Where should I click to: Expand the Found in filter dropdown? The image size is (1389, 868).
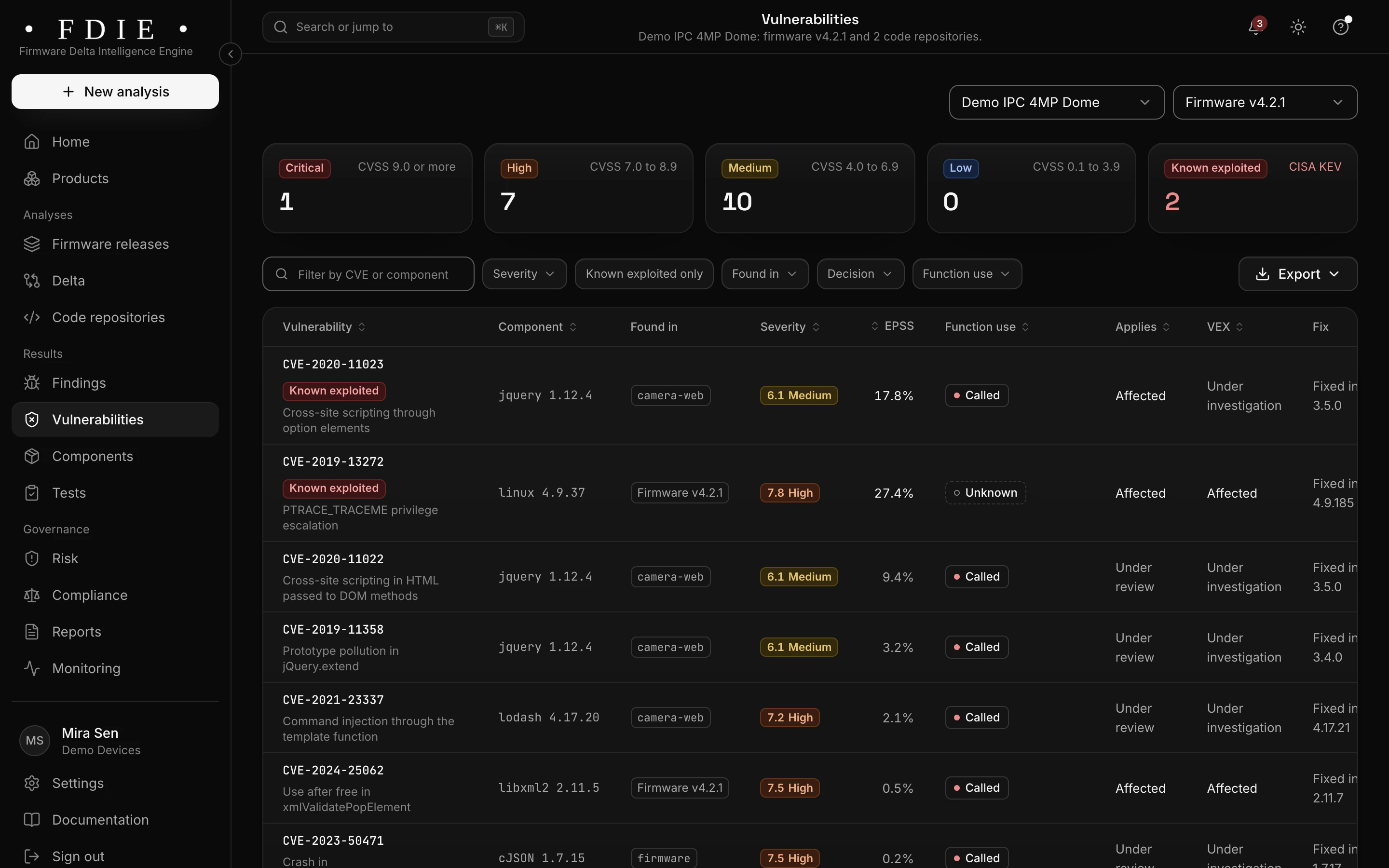[765, 274]
